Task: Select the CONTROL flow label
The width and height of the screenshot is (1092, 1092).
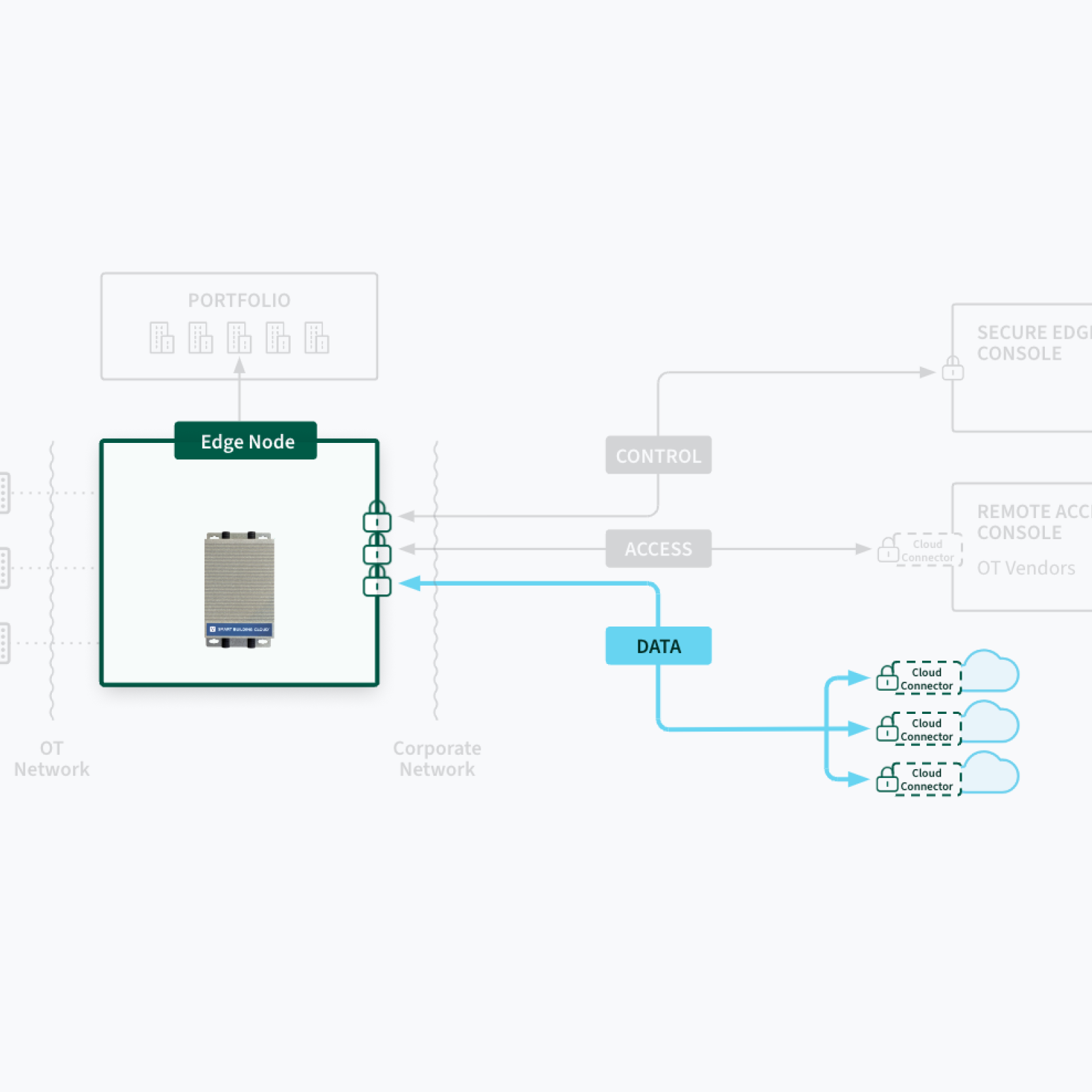Action: 659,455
